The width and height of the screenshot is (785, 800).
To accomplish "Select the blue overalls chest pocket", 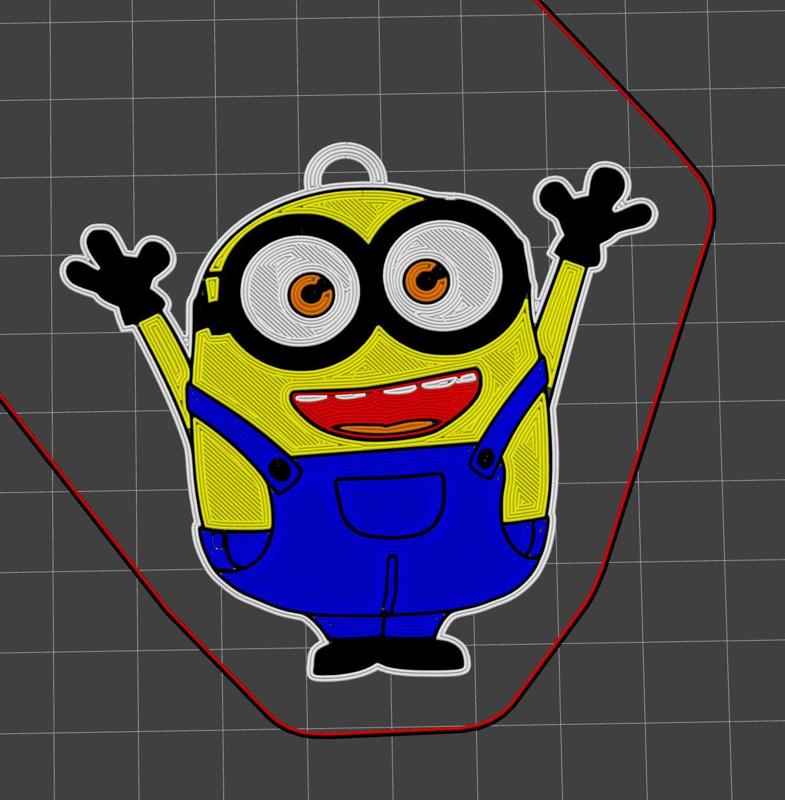I will pos(390,505).
